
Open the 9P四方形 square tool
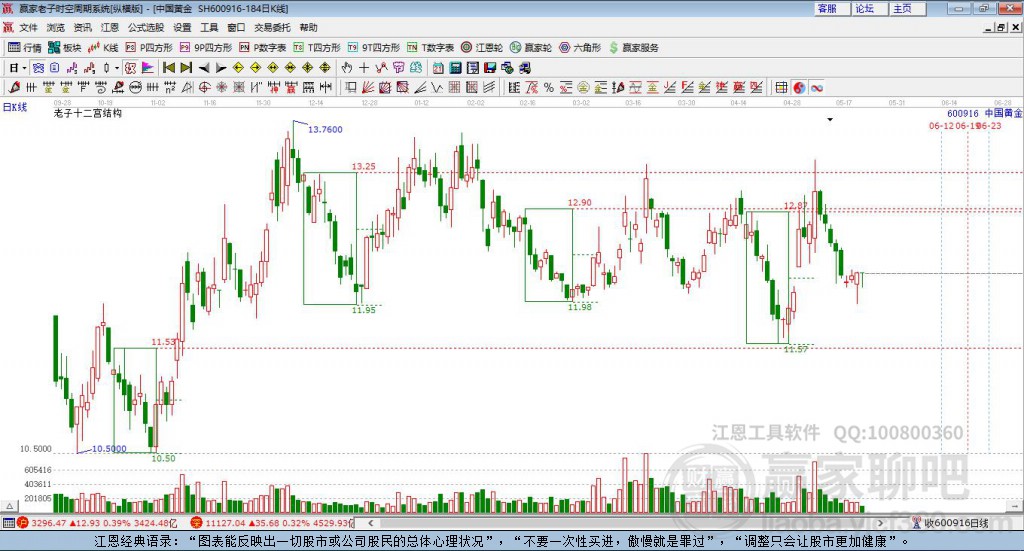(206, 48)
